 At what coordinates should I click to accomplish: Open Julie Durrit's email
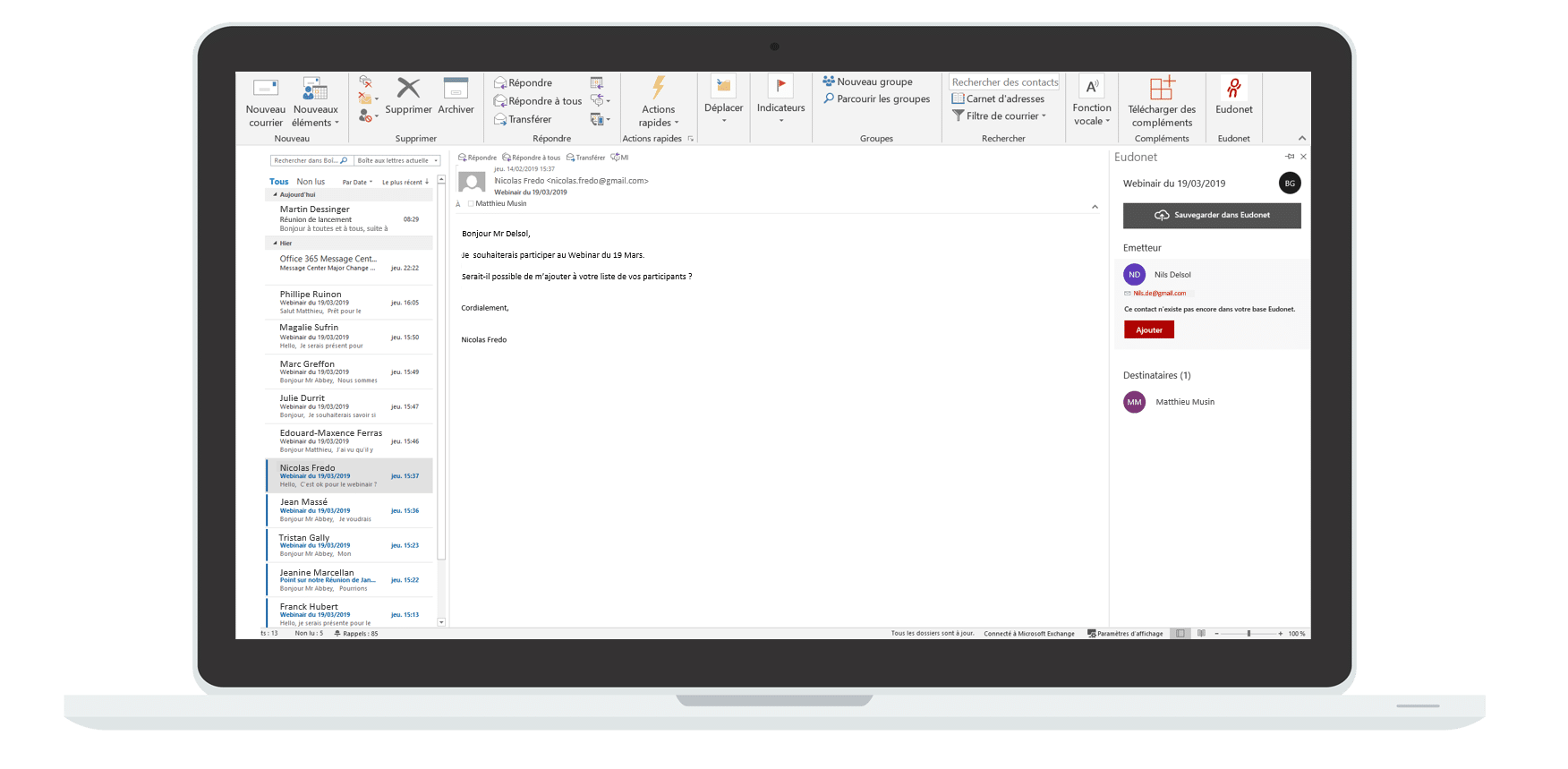point(349,406)
